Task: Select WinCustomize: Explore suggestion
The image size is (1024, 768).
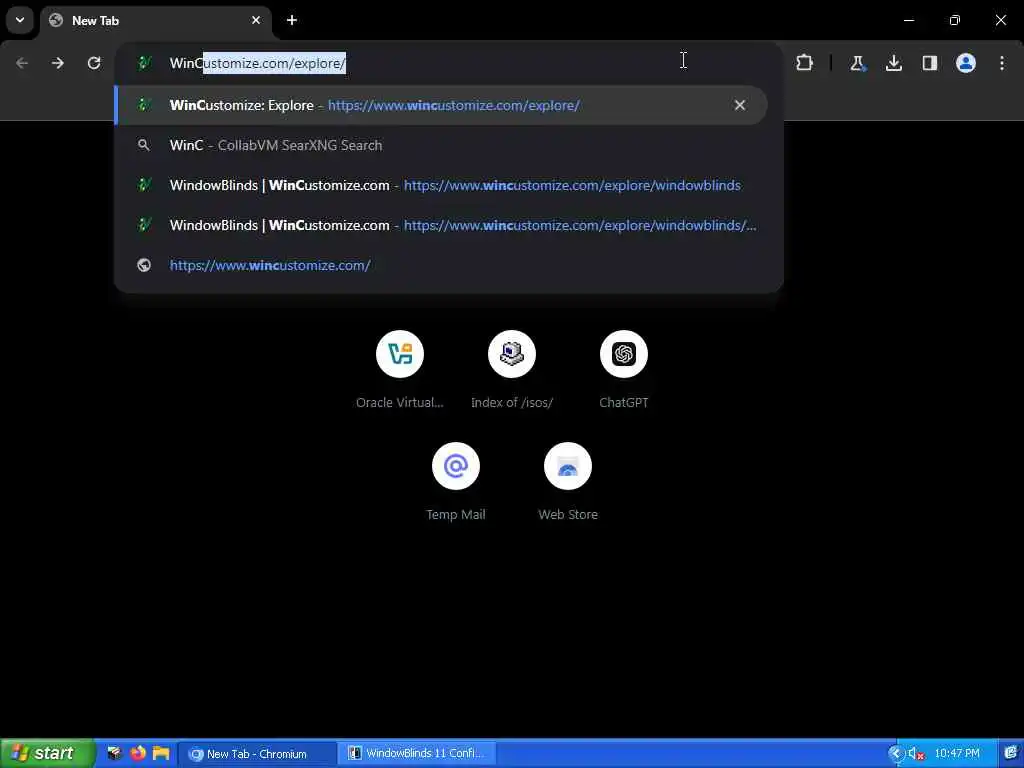Action: click(x=441, y=105)
